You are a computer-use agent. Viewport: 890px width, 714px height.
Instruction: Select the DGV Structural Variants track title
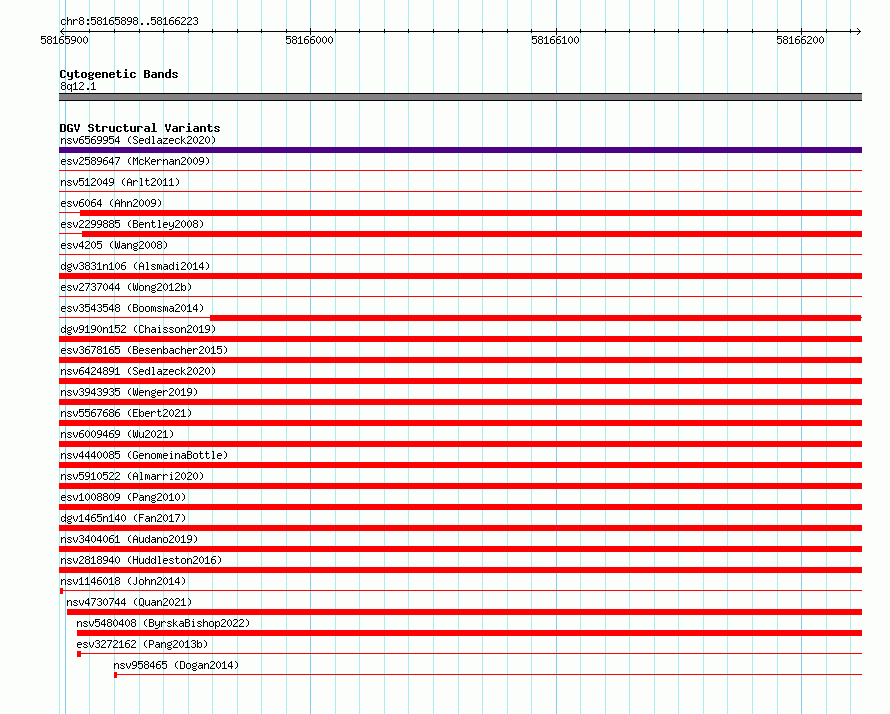coord(140,128)
